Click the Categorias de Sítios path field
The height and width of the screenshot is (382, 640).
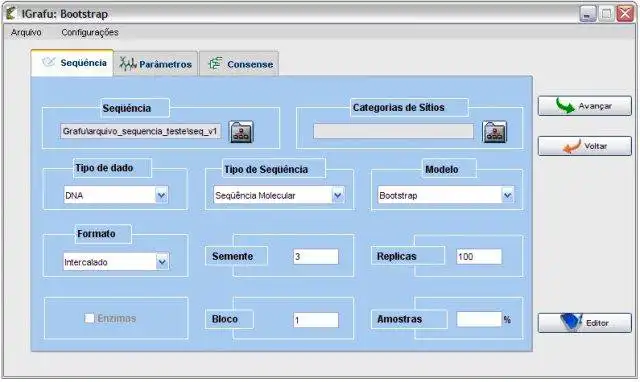tap(393, 131)
